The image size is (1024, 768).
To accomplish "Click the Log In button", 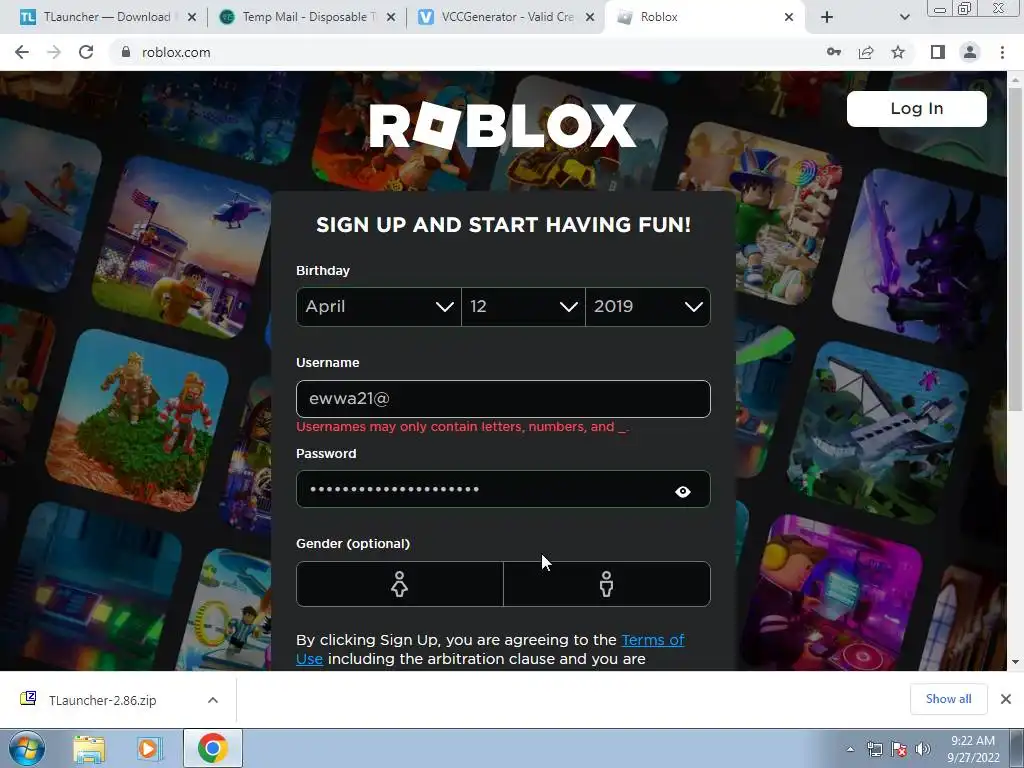I will tap(917, 108).
